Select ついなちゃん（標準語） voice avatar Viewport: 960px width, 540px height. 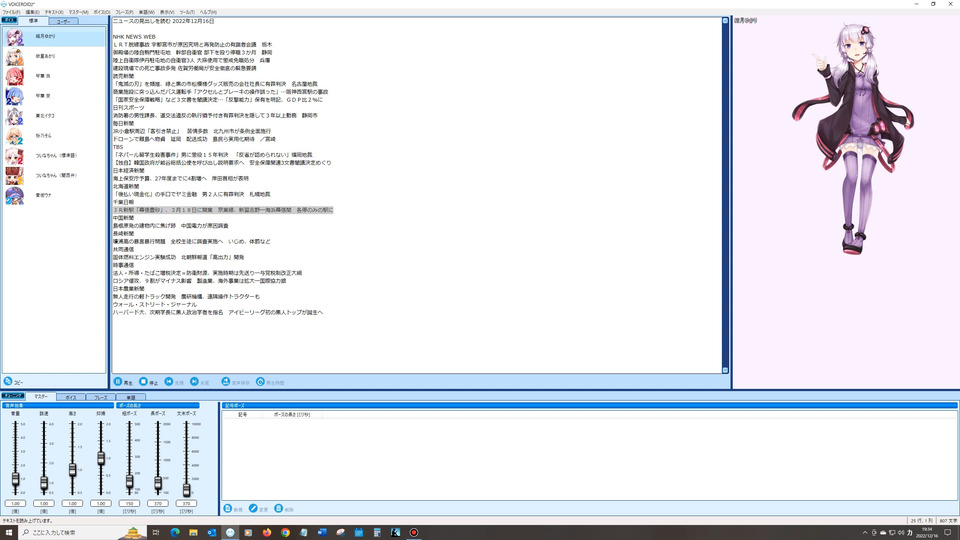pyautogui.click(x=14, y=156)
